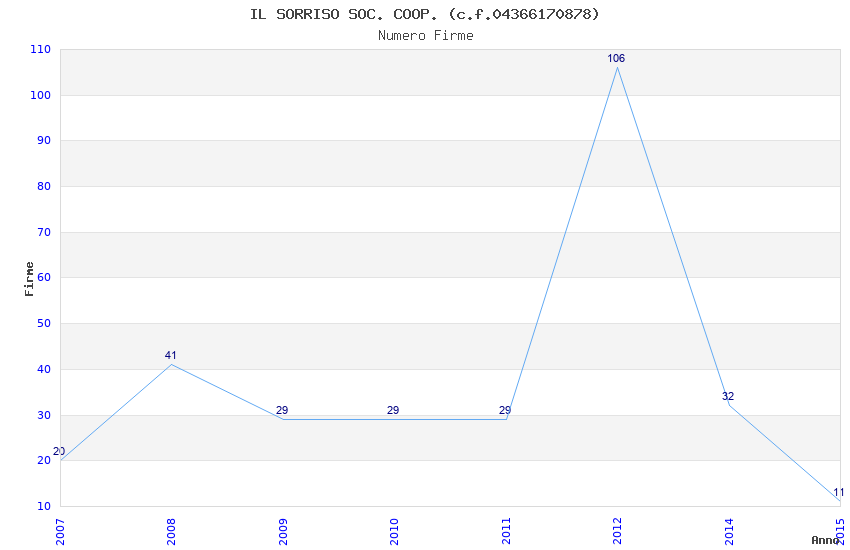Click the x-axis year '2015'
This screenshot has height=550, width=850.
[x=840, y=532]
